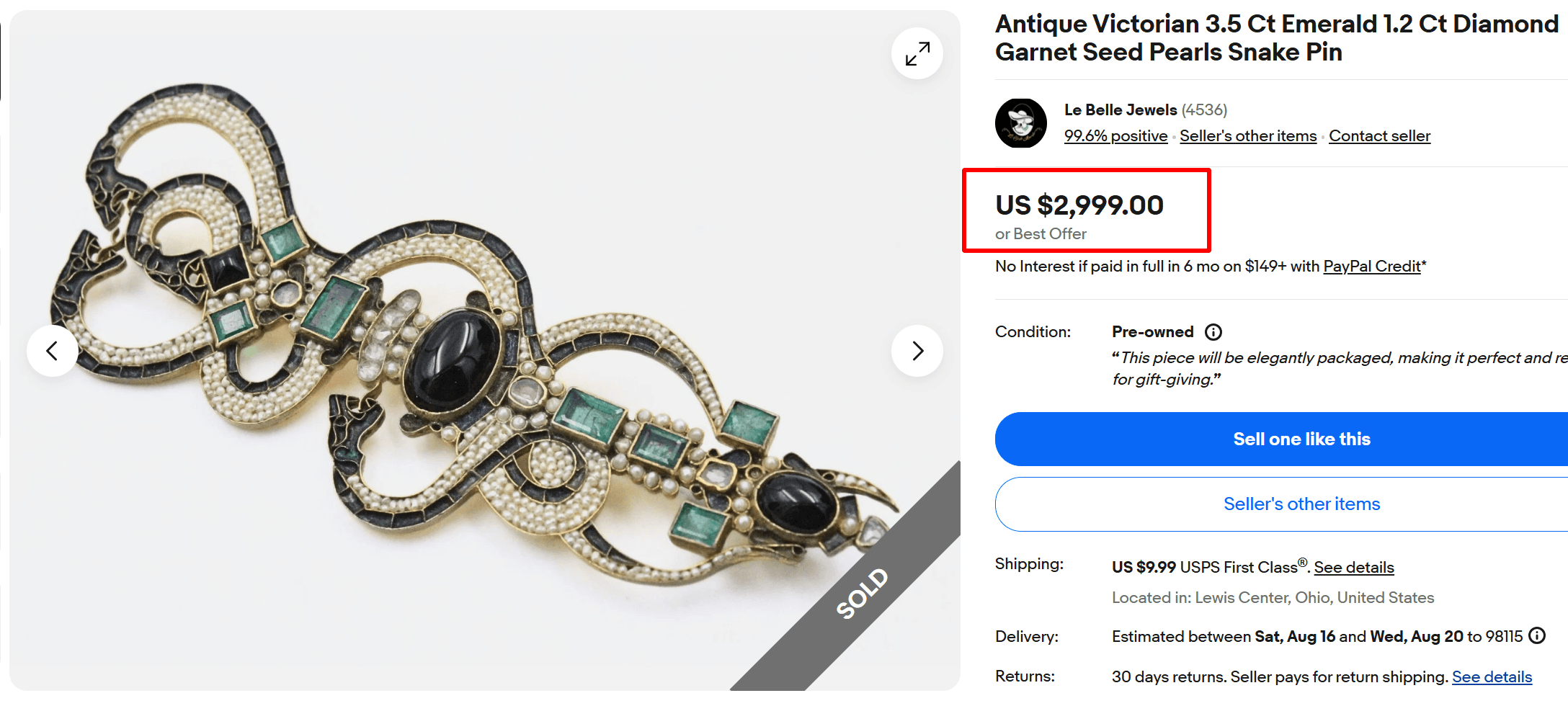1568x706 pixels.
Task: Click the US $2,999.00 price
Action: click(1079, 205)
